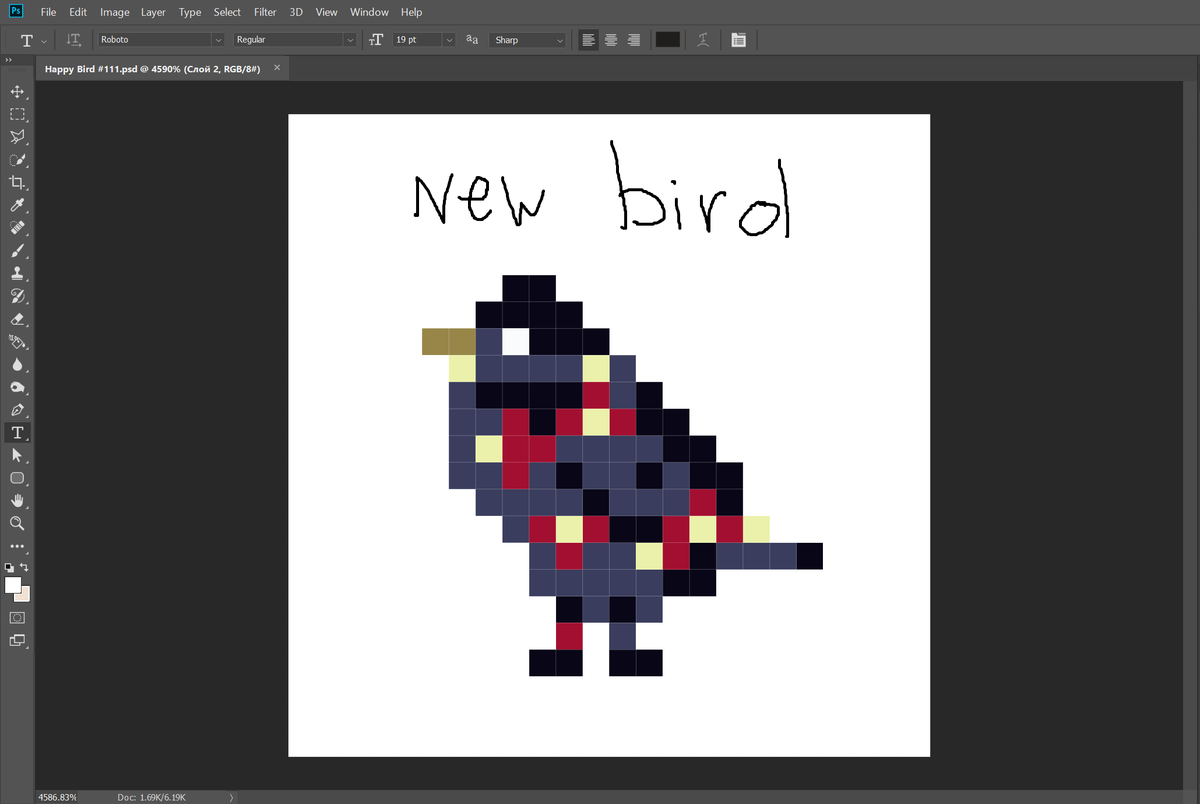Select the Healing Brush tool
The width and height of the screenshot is (1200, 804).
17,228
